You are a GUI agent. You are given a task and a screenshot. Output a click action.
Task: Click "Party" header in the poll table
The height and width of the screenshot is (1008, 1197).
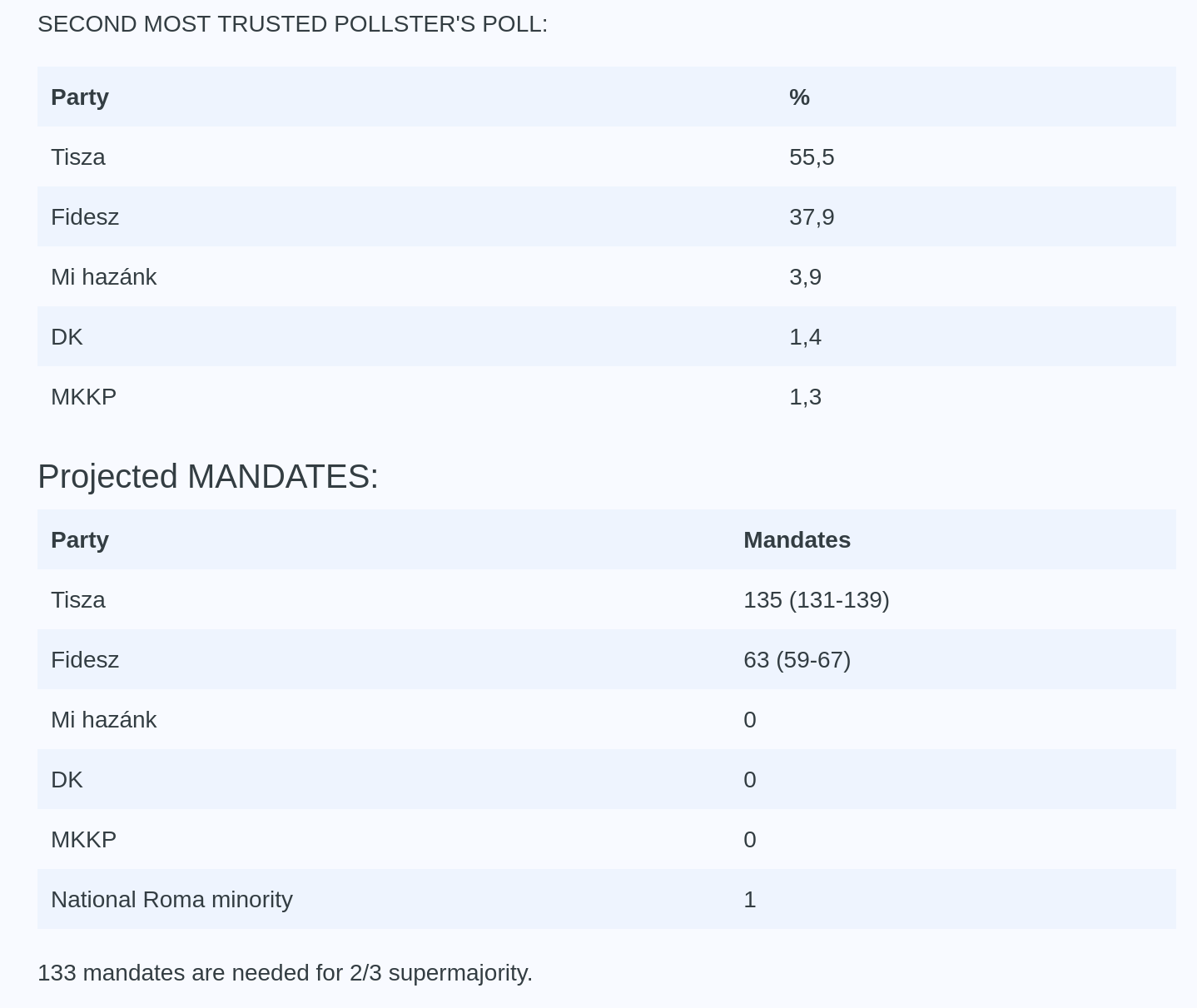coord(80,97)
